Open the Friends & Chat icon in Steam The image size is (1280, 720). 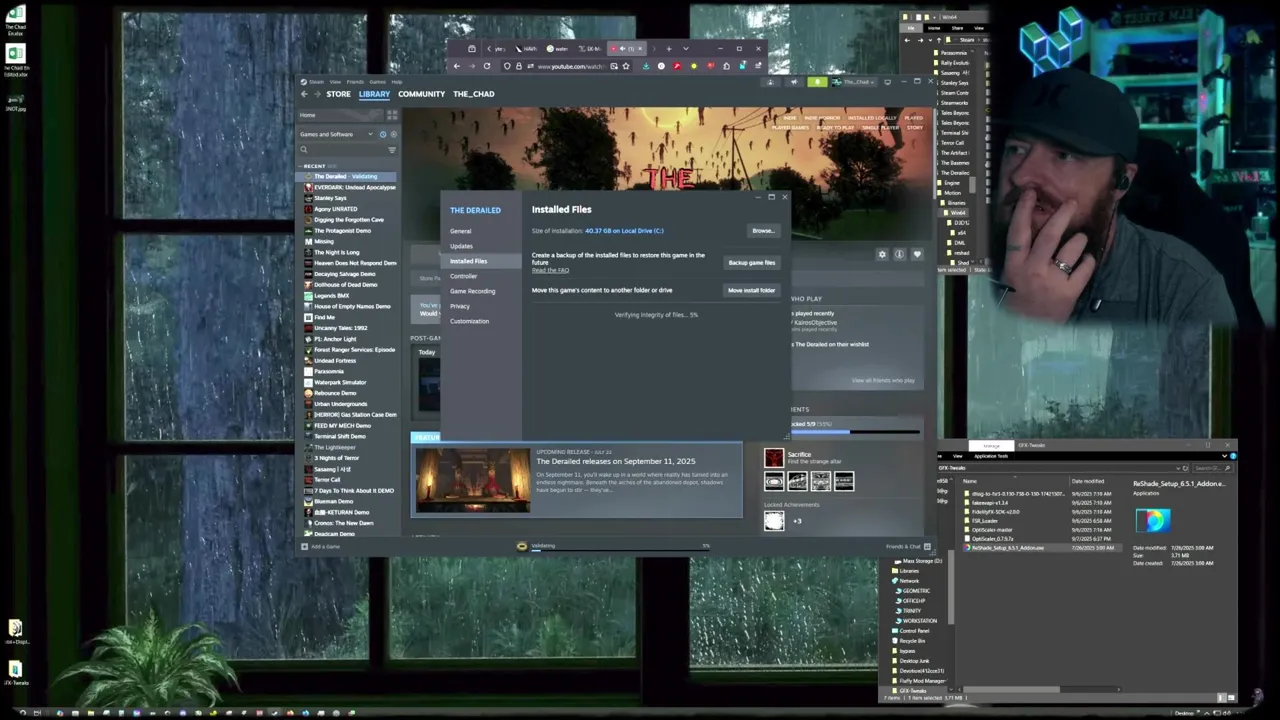click(927, 546)
